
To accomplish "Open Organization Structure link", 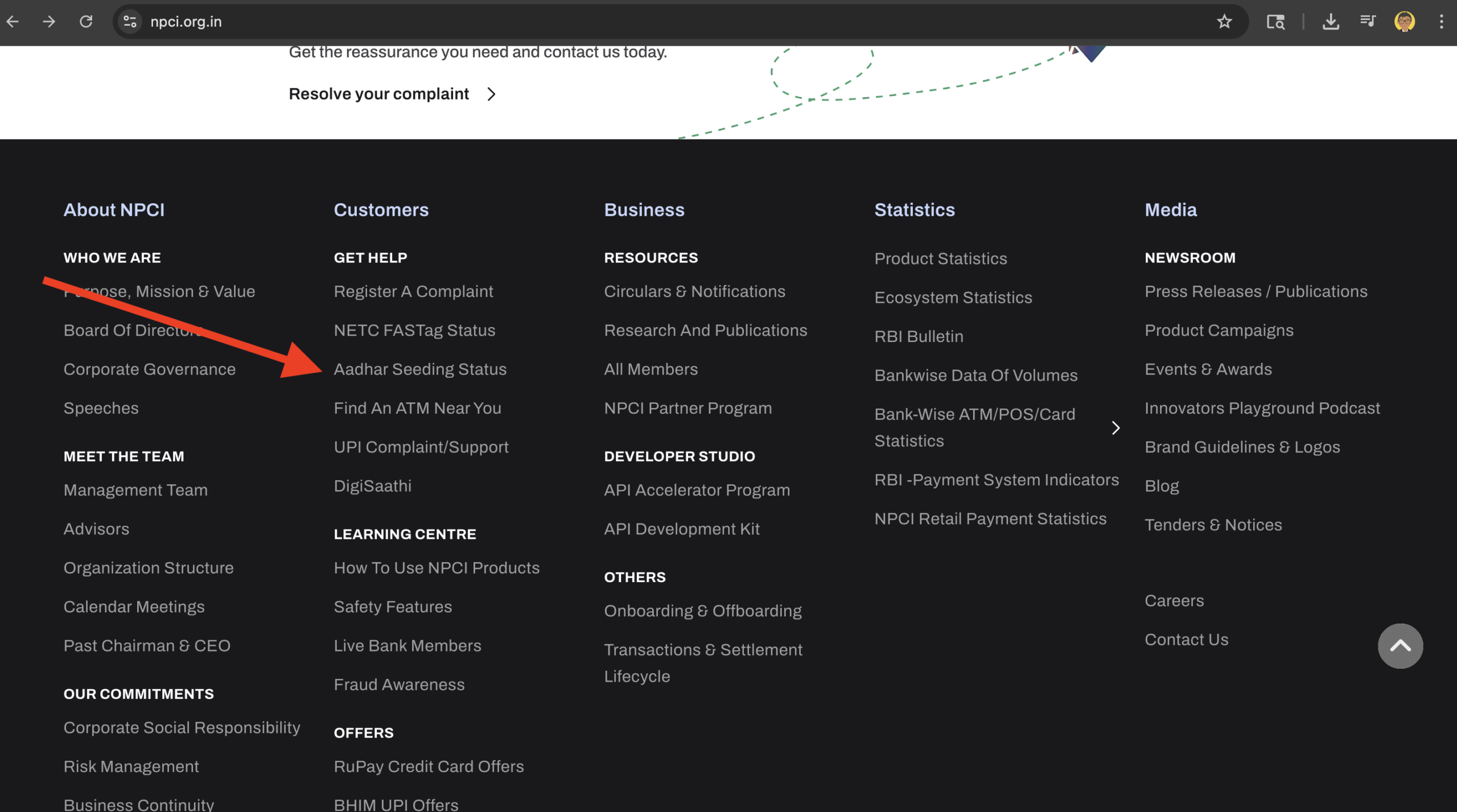I will tap(149, 568).
